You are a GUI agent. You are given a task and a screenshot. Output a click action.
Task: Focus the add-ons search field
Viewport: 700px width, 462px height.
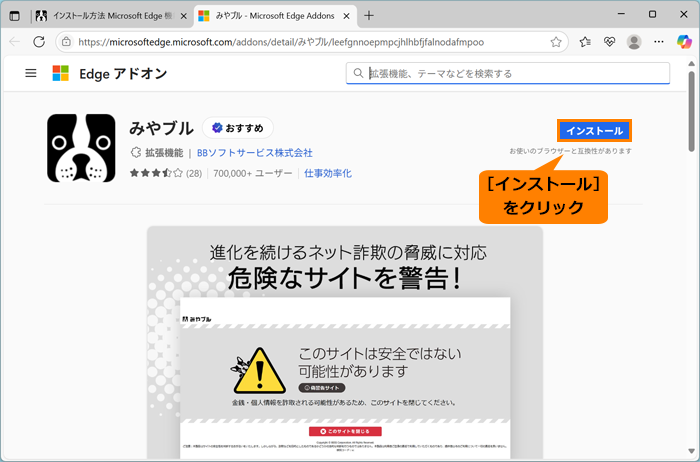pos(508,73)
